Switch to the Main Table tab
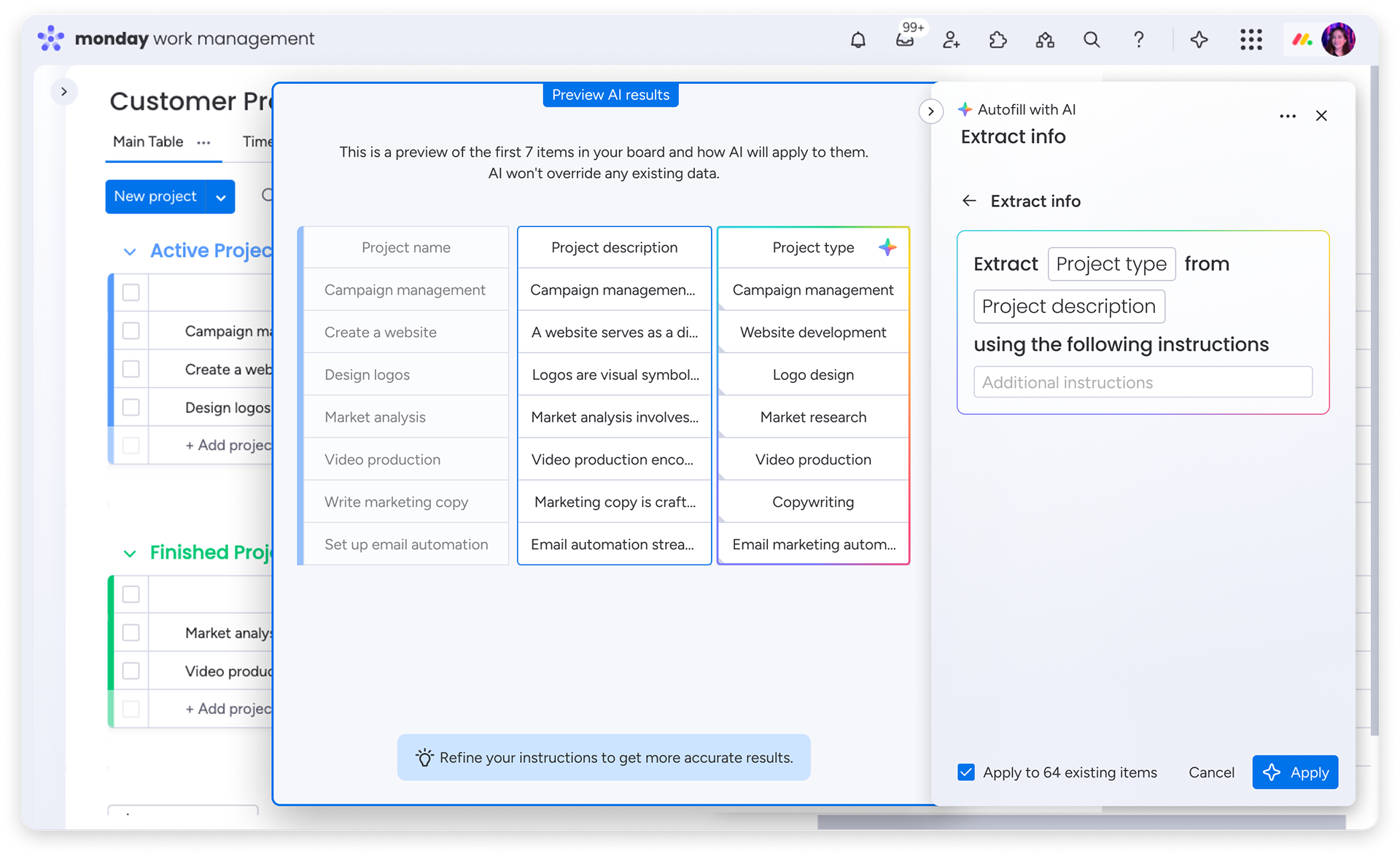 click(x=148, y=142)
